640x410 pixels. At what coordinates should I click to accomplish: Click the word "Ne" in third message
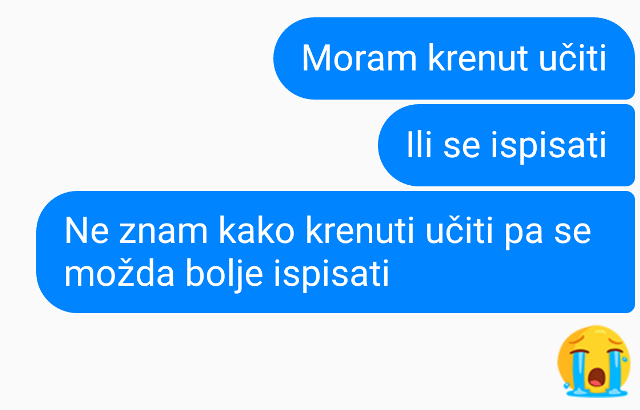click(x=87, y=230)
